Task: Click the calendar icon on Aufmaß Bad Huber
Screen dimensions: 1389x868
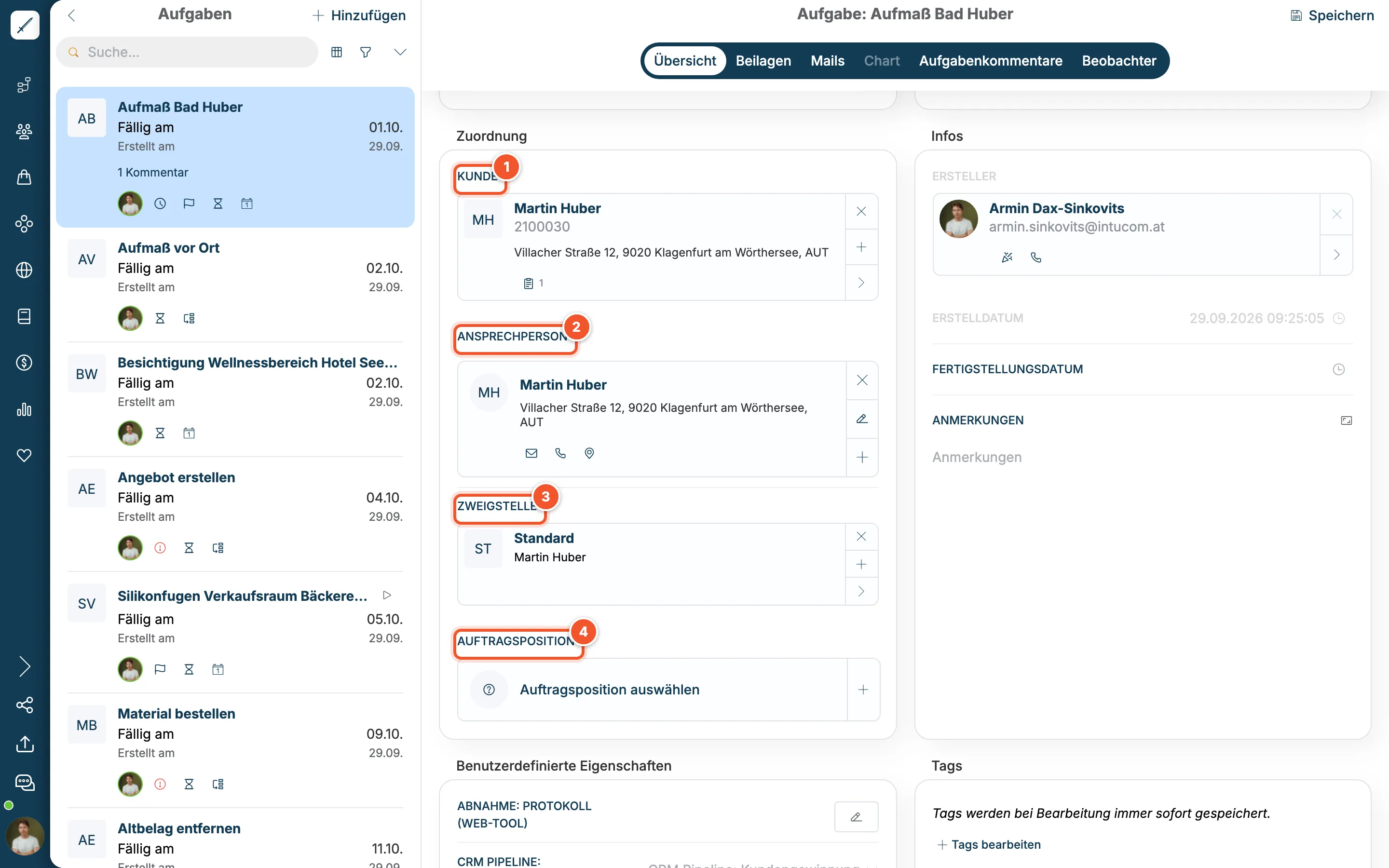Action: [247, 204]
